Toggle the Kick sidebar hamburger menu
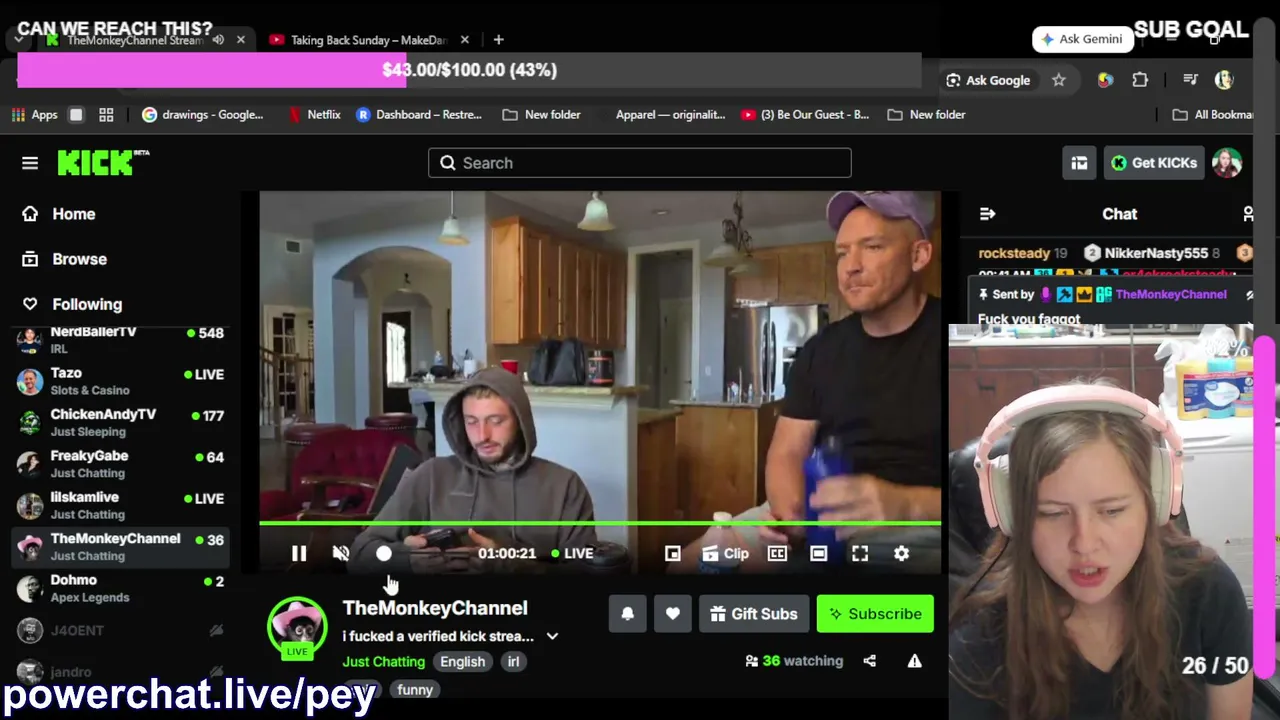1280x720 pixels. click(30, 163)
